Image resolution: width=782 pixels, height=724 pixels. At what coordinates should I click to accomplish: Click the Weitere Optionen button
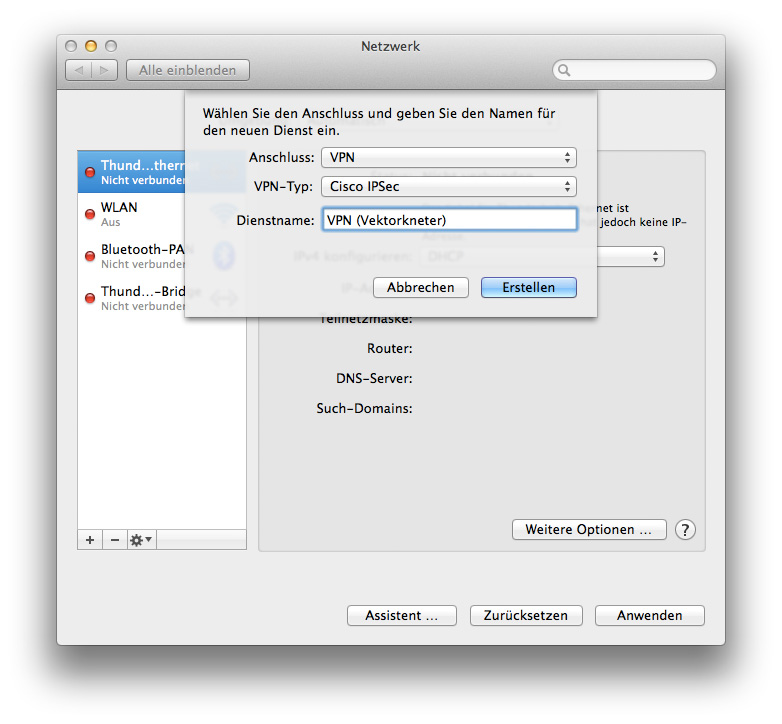click(589, 530)
